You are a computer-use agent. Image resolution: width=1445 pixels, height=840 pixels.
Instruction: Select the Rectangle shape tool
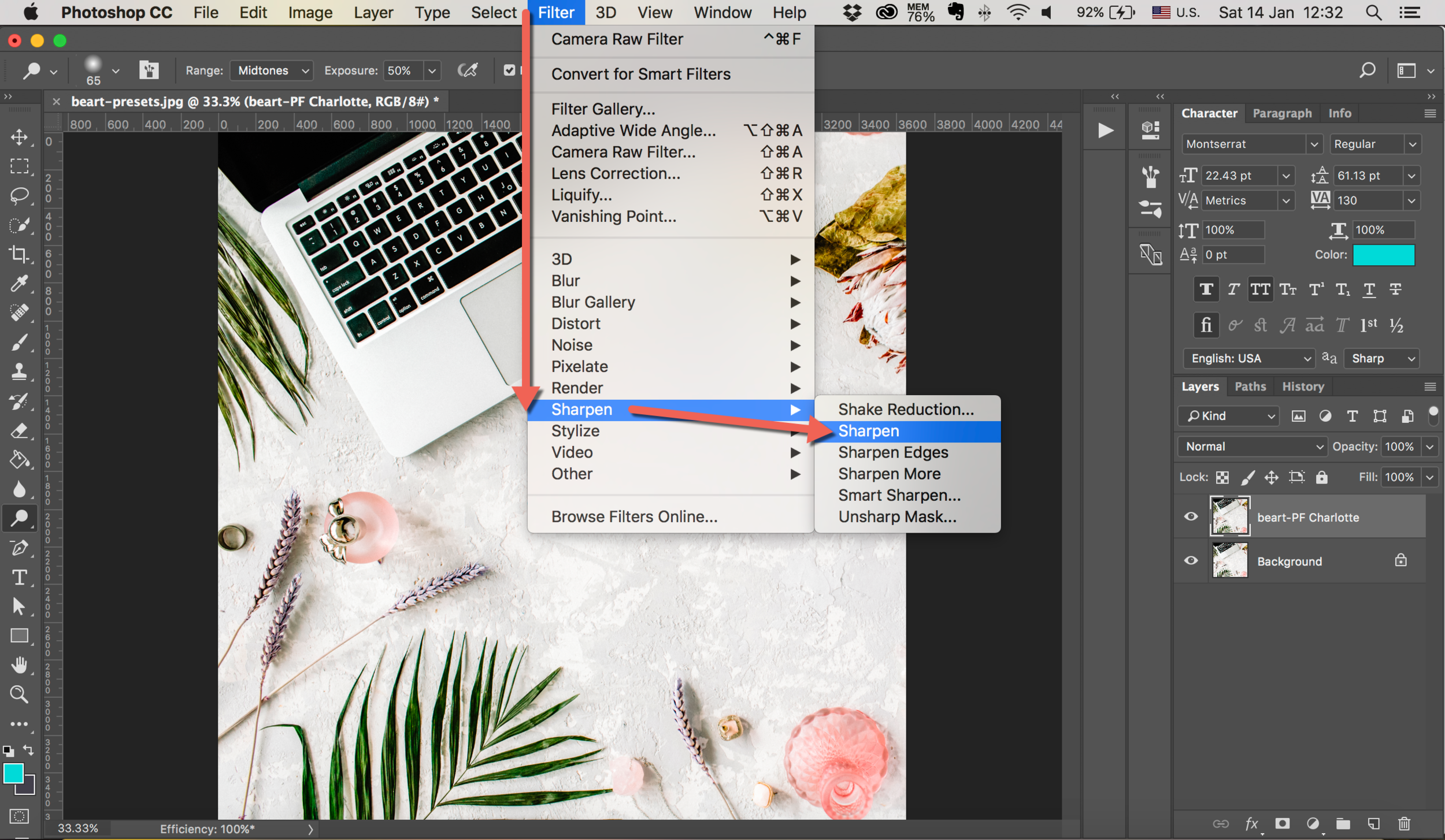pyautogui.click(x=19, y=636)
